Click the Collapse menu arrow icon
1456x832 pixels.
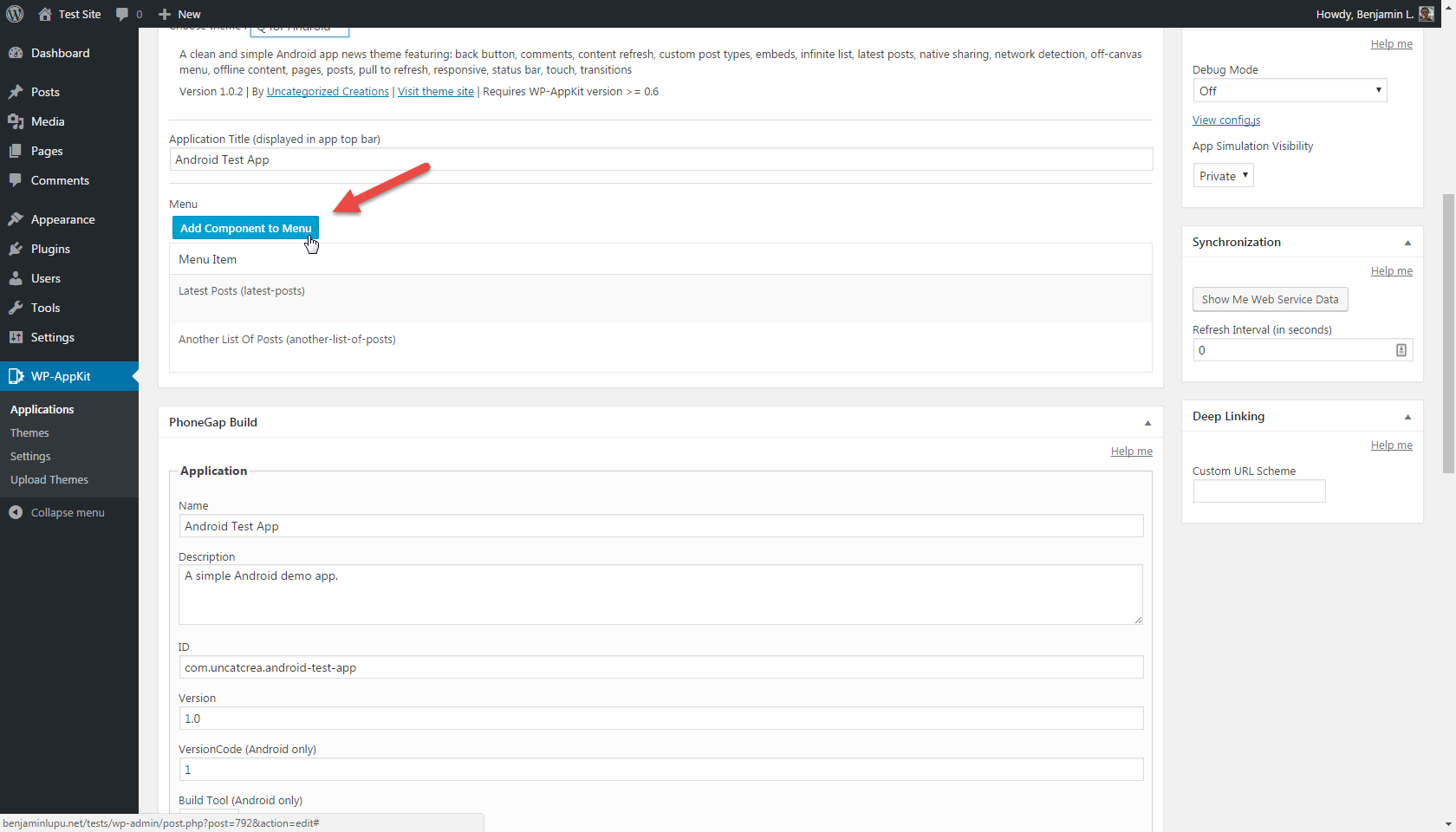point(16,512)
